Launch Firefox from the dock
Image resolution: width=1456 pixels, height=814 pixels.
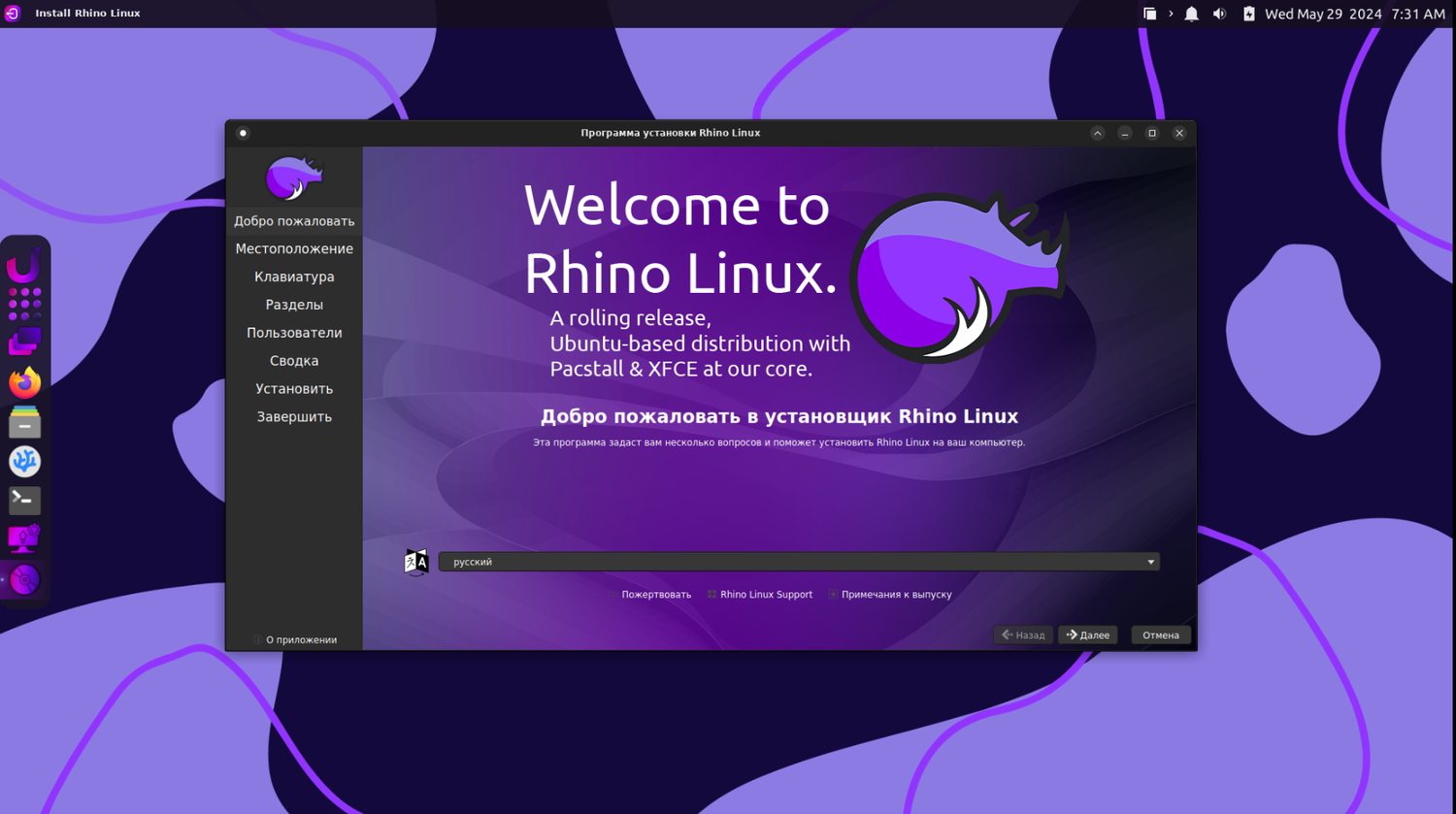[24, 382]
